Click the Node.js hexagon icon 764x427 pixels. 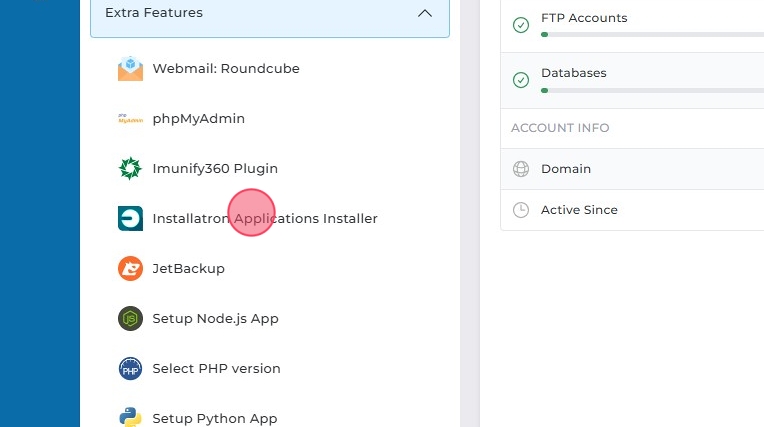click(130, 319)
